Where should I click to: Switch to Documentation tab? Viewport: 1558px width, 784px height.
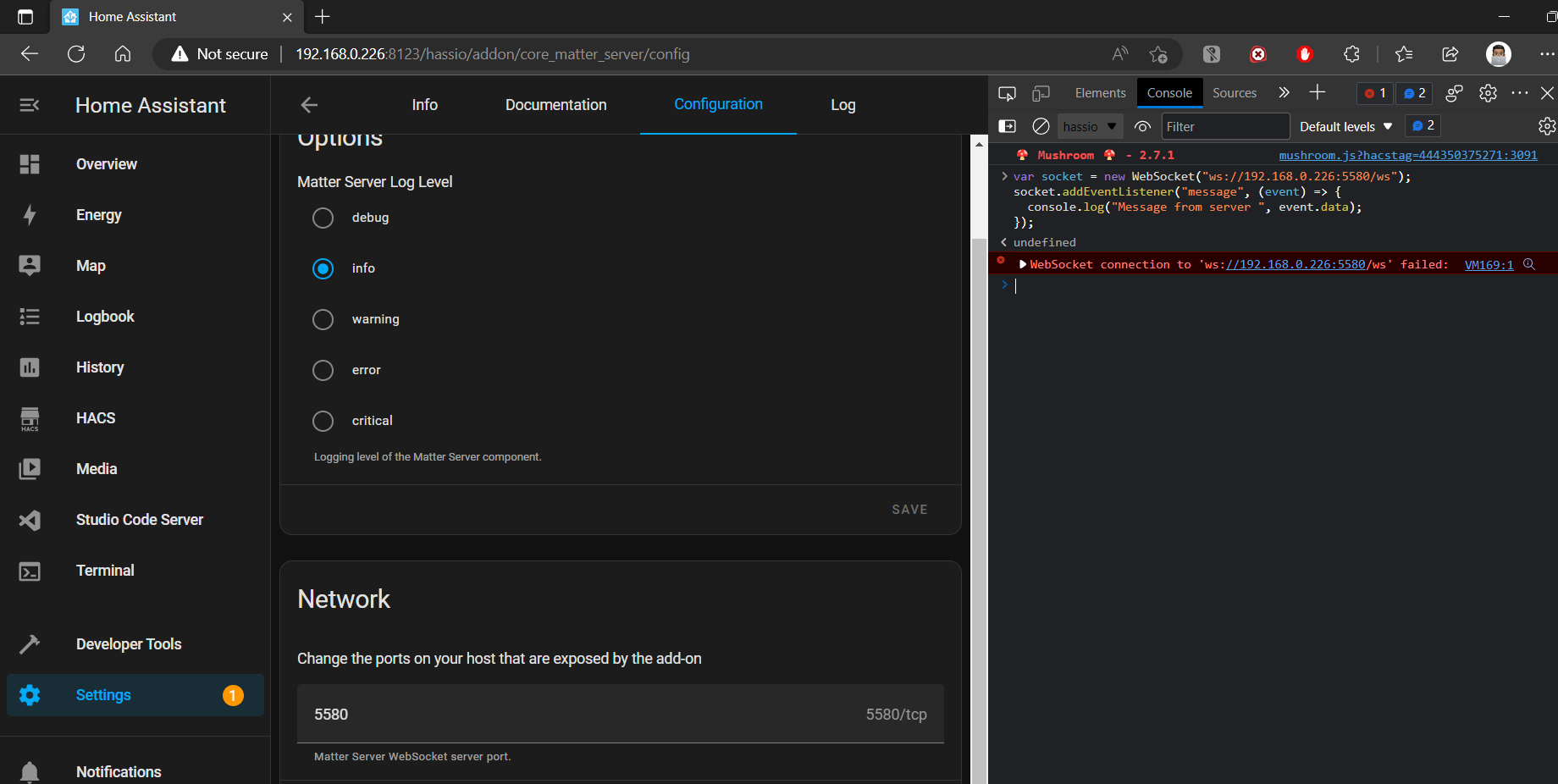556,105
